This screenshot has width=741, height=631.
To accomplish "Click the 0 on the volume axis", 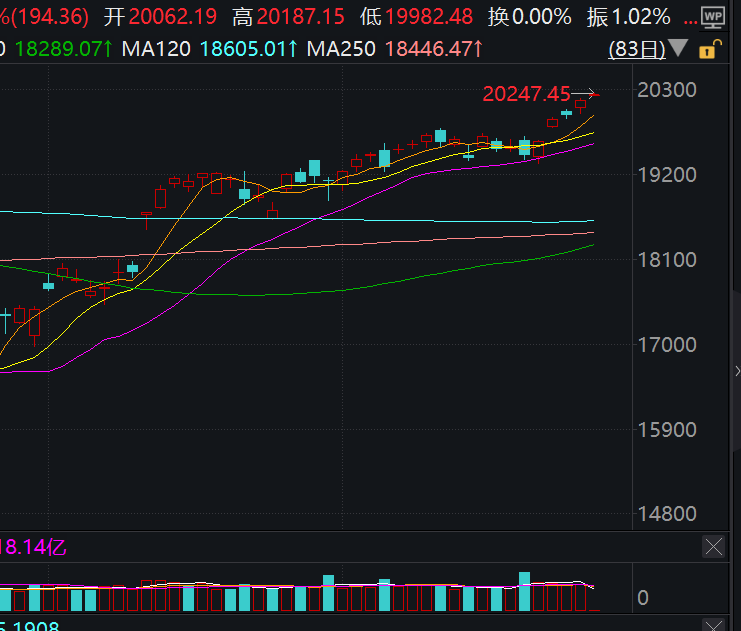I will pos(643,597).
